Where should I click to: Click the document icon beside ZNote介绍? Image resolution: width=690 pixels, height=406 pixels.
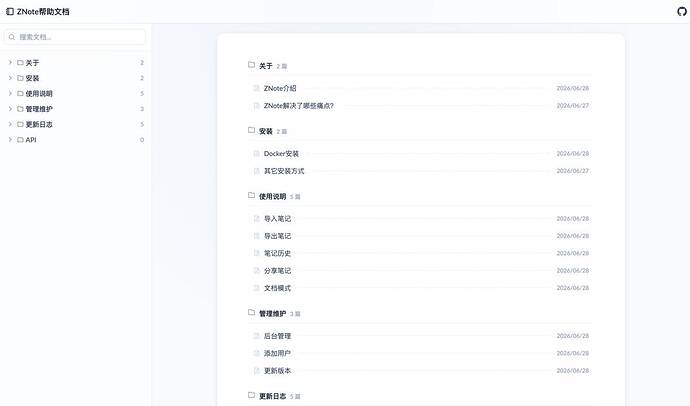pos(257,88)
